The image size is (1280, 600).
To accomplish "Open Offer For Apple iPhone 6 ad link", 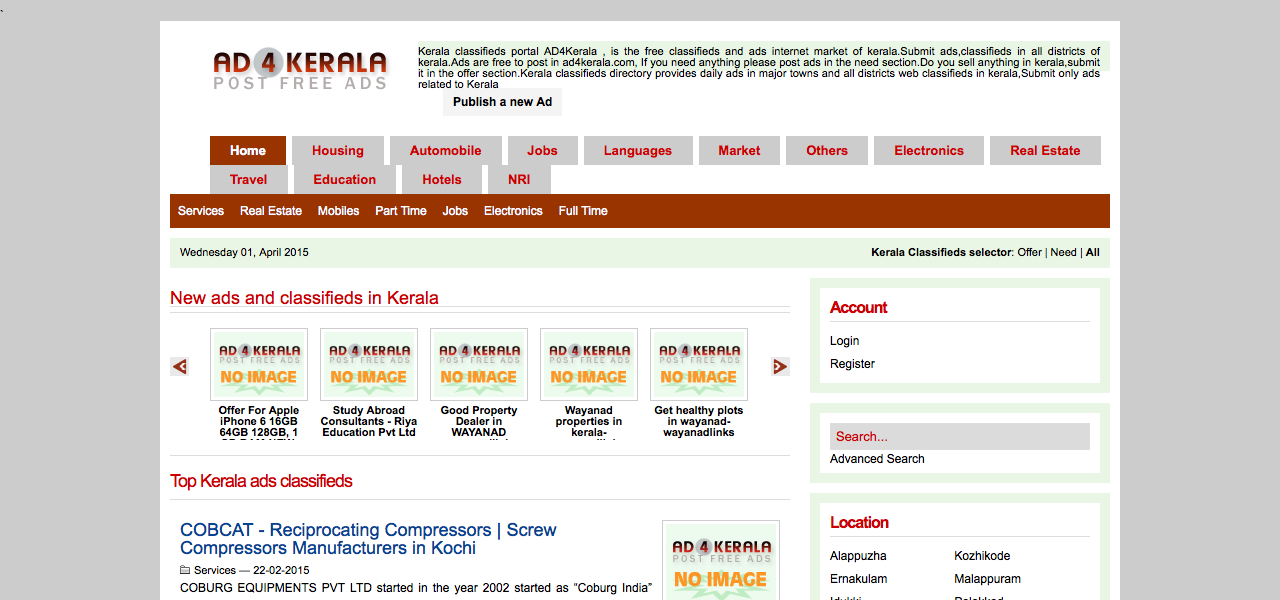I will point(259,422).
